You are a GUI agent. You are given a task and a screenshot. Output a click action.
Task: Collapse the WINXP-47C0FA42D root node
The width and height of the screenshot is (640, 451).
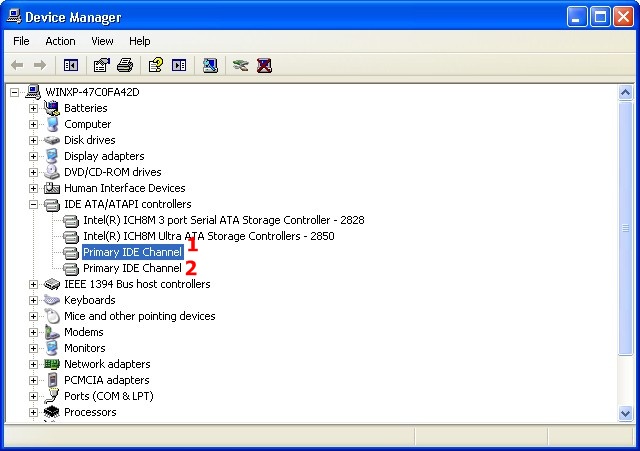click(x=14, y=92)
